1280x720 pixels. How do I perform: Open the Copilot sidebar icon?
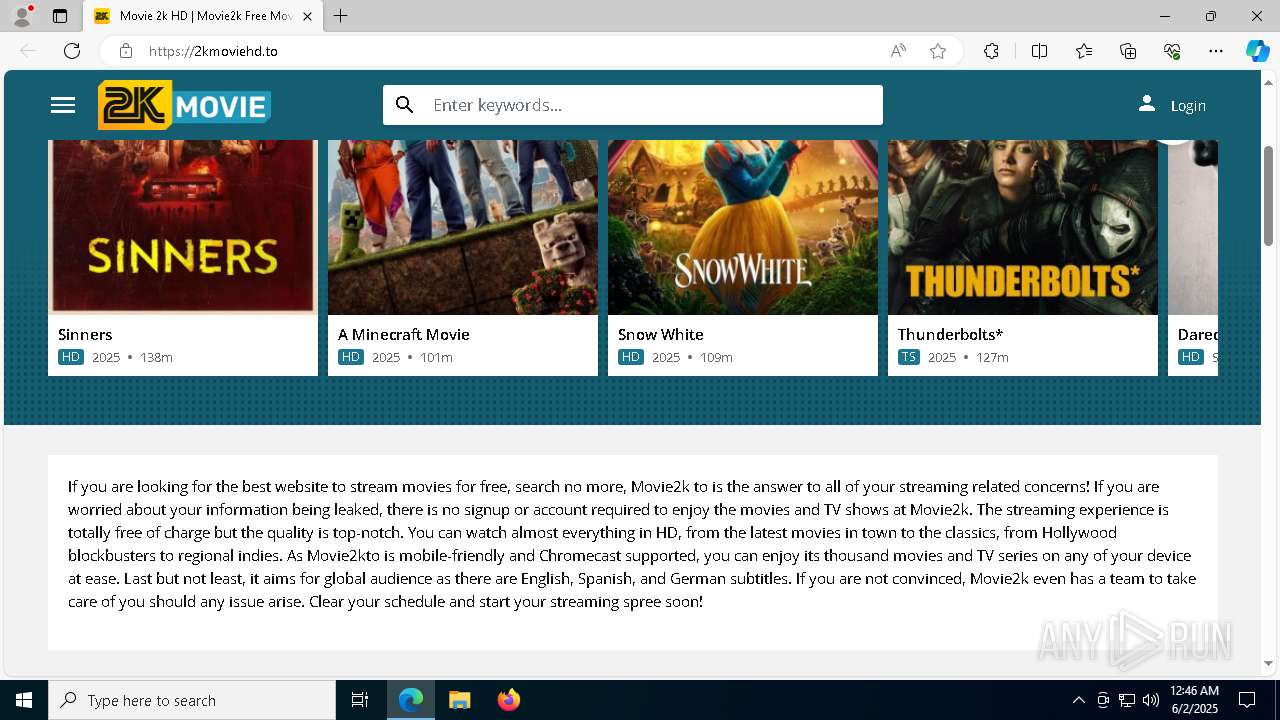tap(1257, 51)
